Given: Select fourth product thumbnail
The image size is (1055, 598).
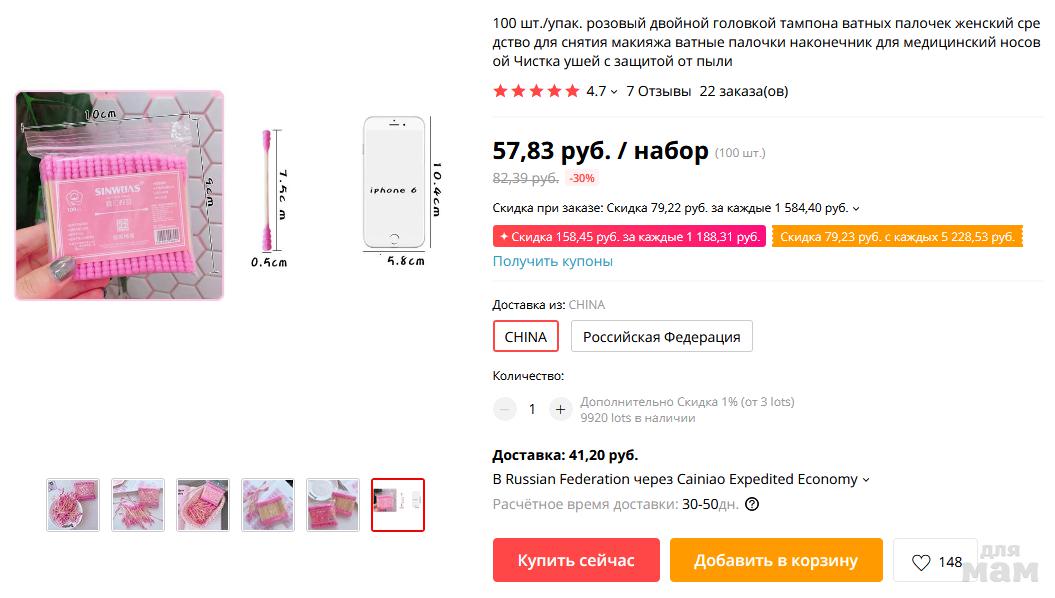Looking at the screenshot, I should (268, 505).
